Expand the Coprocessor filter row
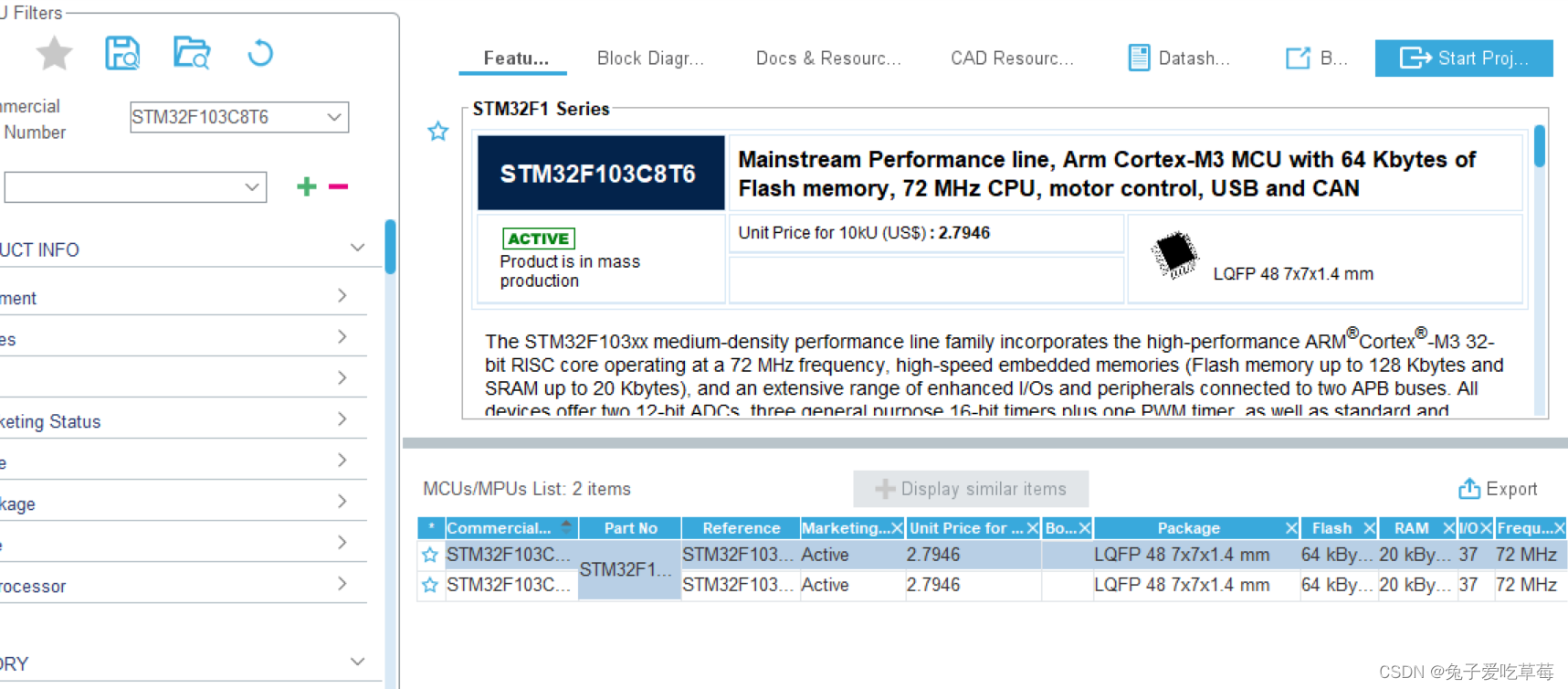 pos(342,584)
